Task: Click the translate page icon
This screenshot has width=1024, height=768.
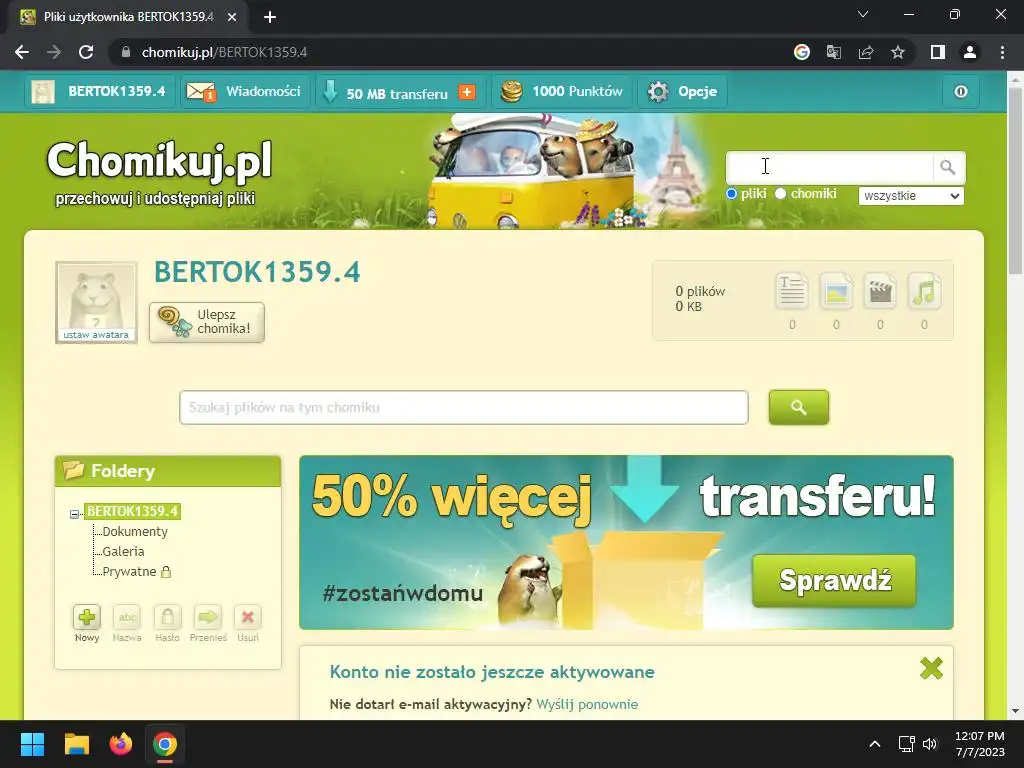Action: click(834, 52)
